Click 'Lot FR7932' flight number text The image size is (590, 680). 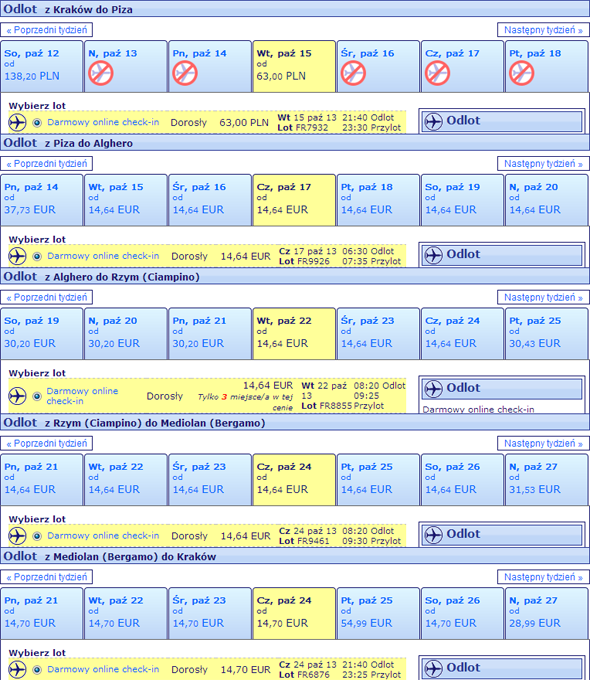(303, 128)
